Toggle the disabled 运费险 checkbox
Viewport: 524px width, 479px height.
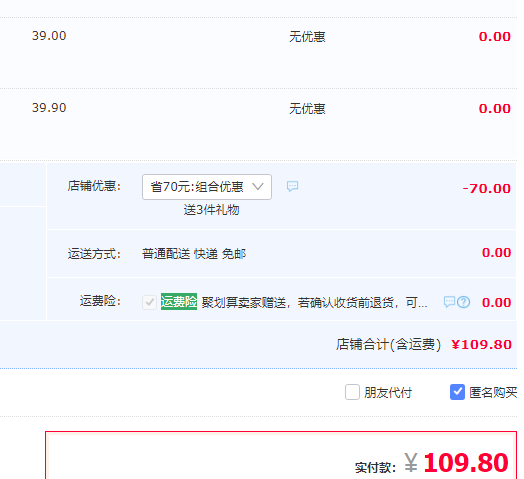coord(149,303)
